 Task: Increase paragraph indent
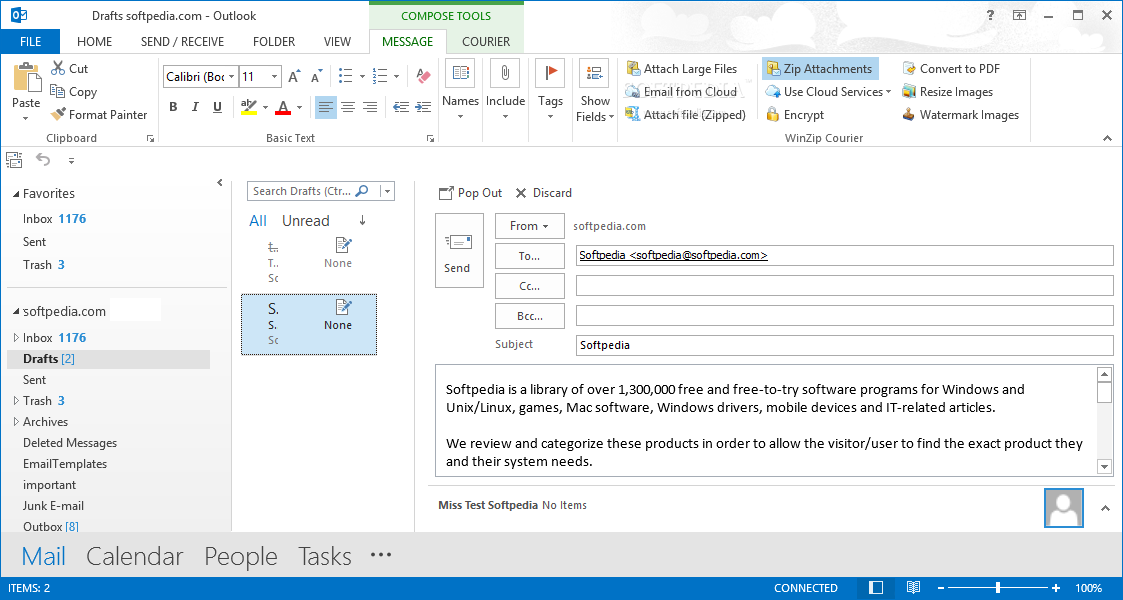tap(423, 107)
